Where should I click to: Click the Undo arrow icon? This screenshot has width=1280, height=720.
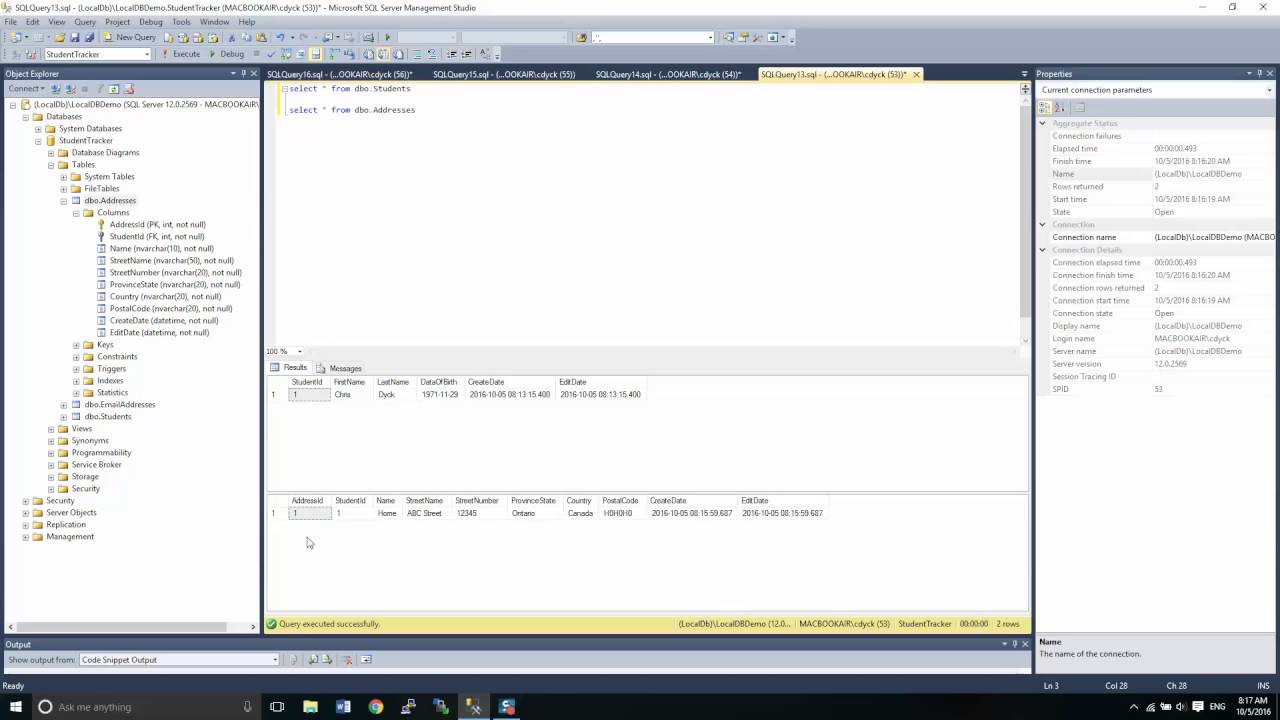pos(280,37)
